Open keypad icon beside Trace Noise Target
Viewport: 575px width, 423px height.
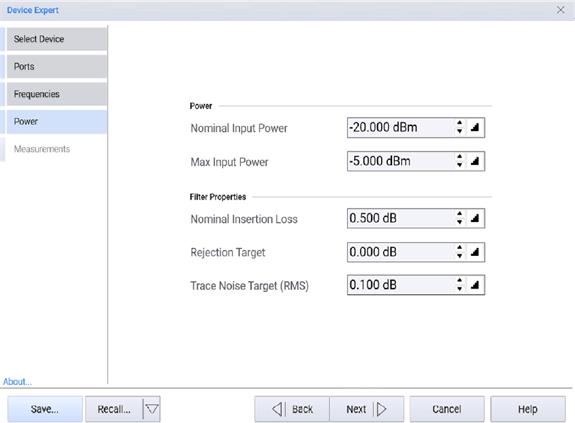click(x=475, y=284)
